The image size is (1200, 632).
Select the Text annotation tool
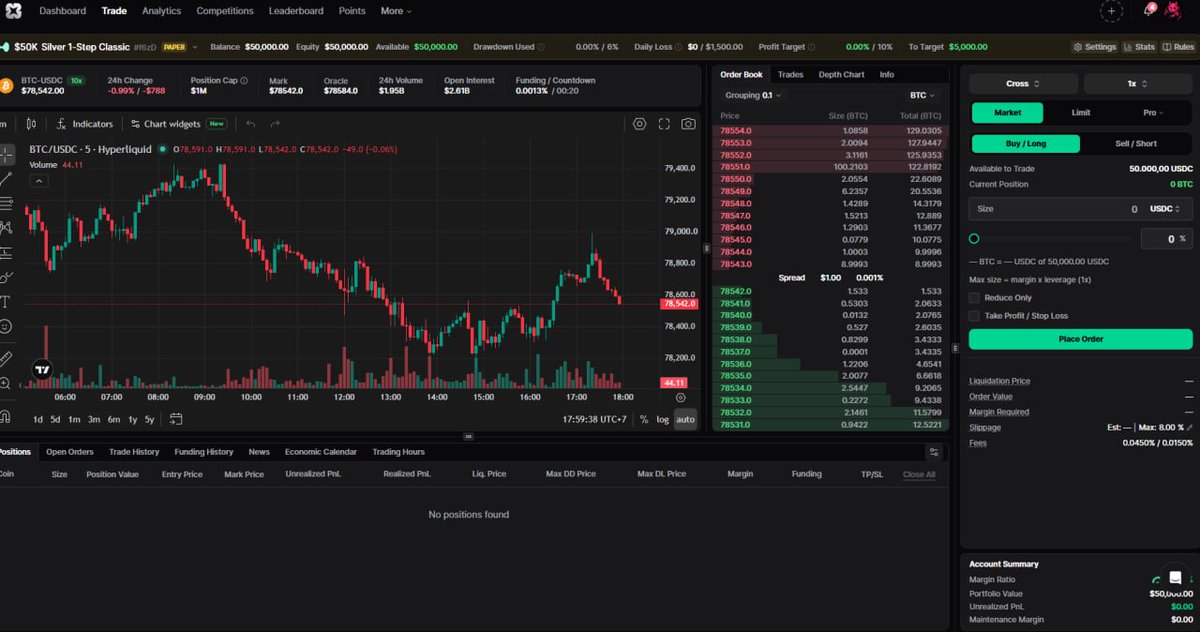[x=6, y=301]
